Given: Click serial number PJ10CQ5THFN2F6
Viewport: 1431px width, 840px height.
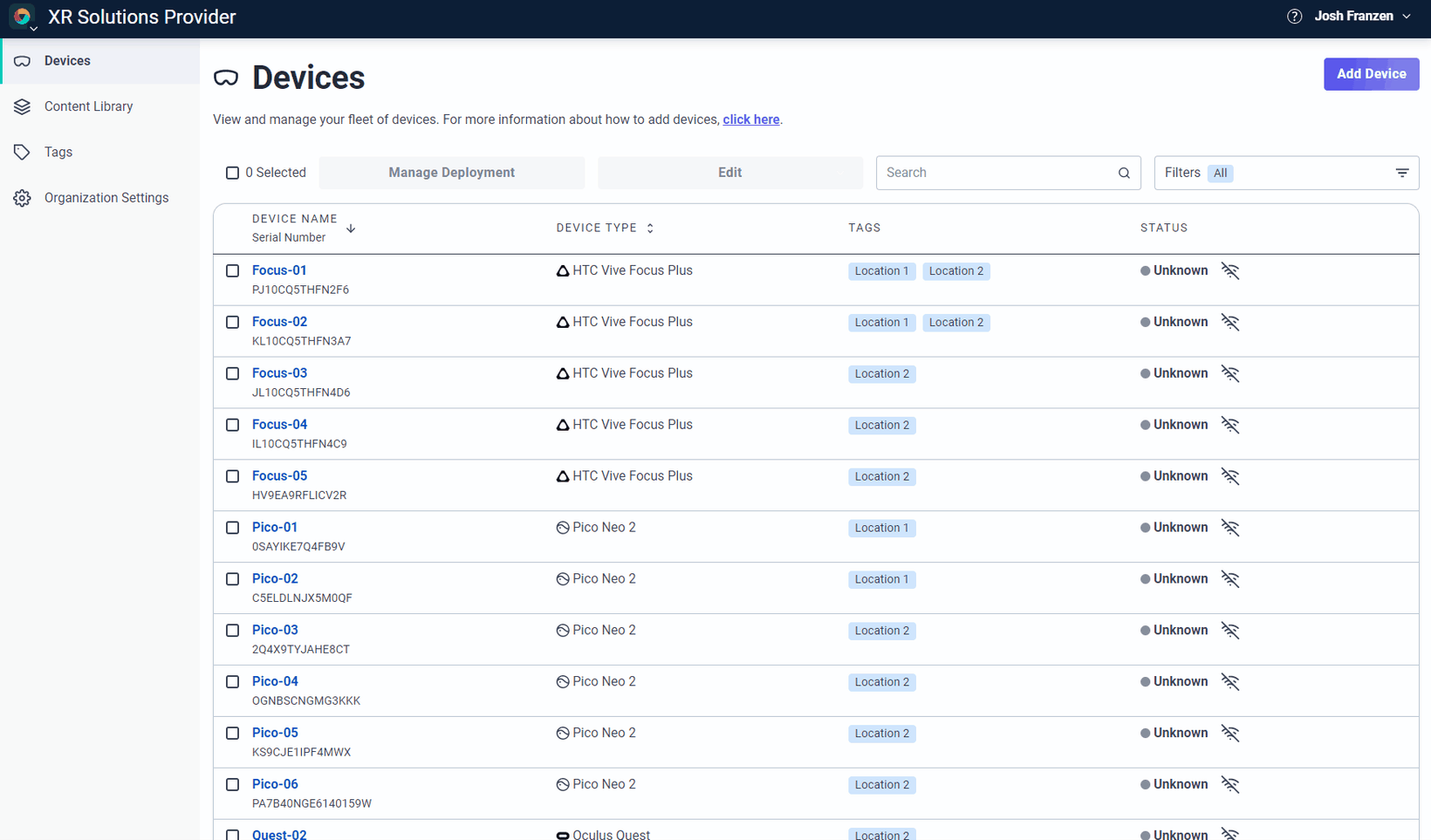Looking at the screenshot, I should (x=300, y=290).
